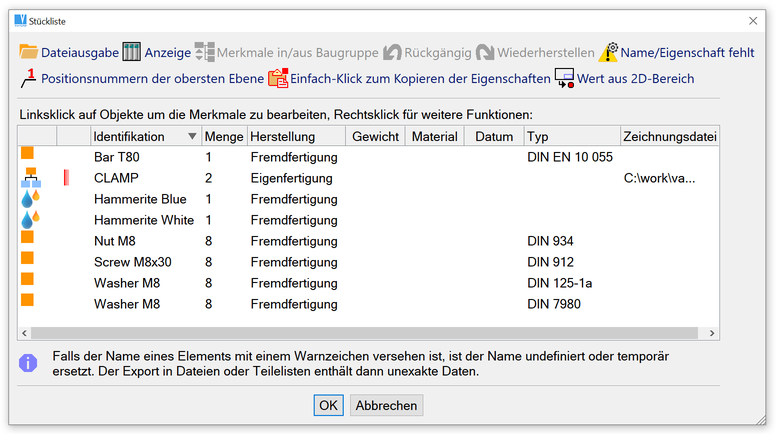Viewport: 776px width, 434px height.
Task: Click the Menge column header
Action: 223,137
